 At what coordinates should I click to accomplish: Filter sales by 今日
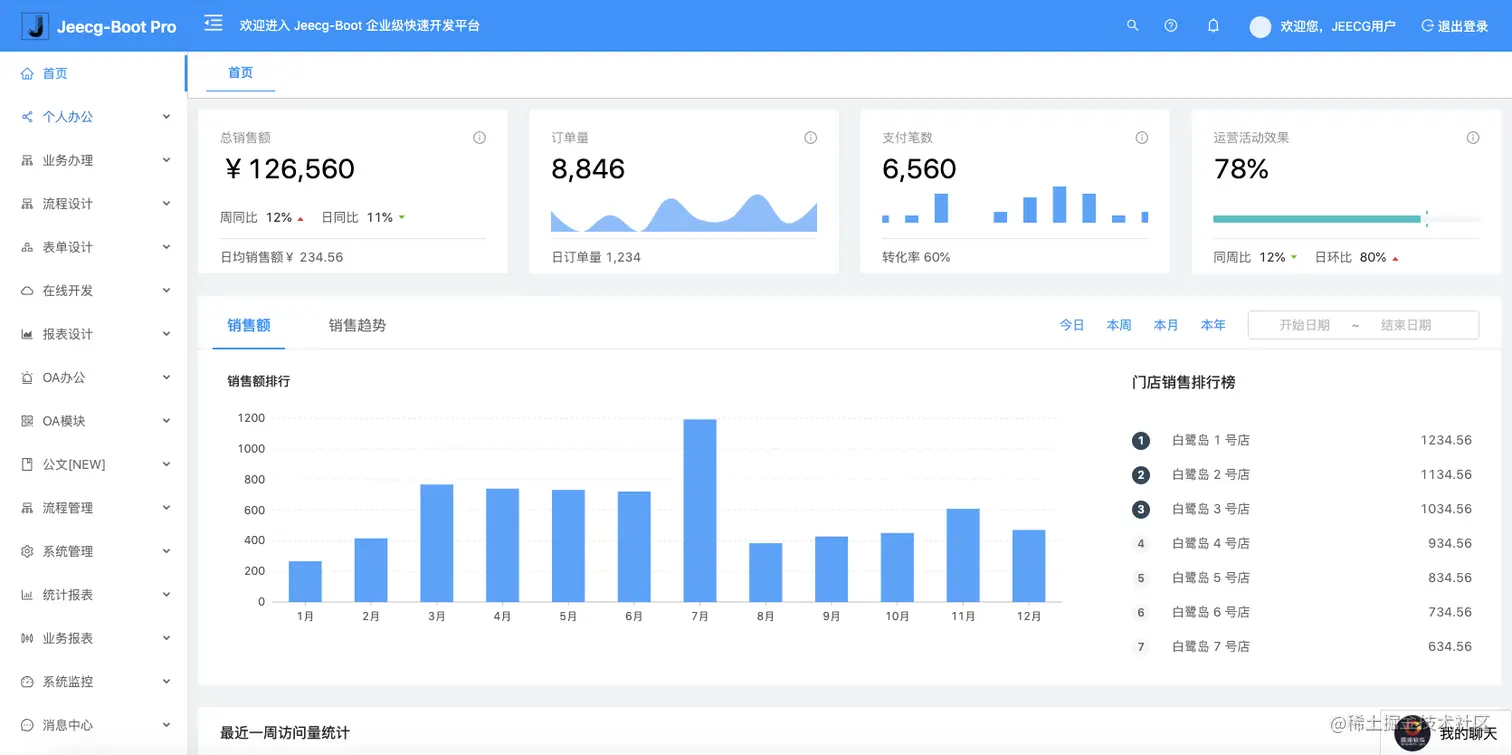tap(1072, 325)
